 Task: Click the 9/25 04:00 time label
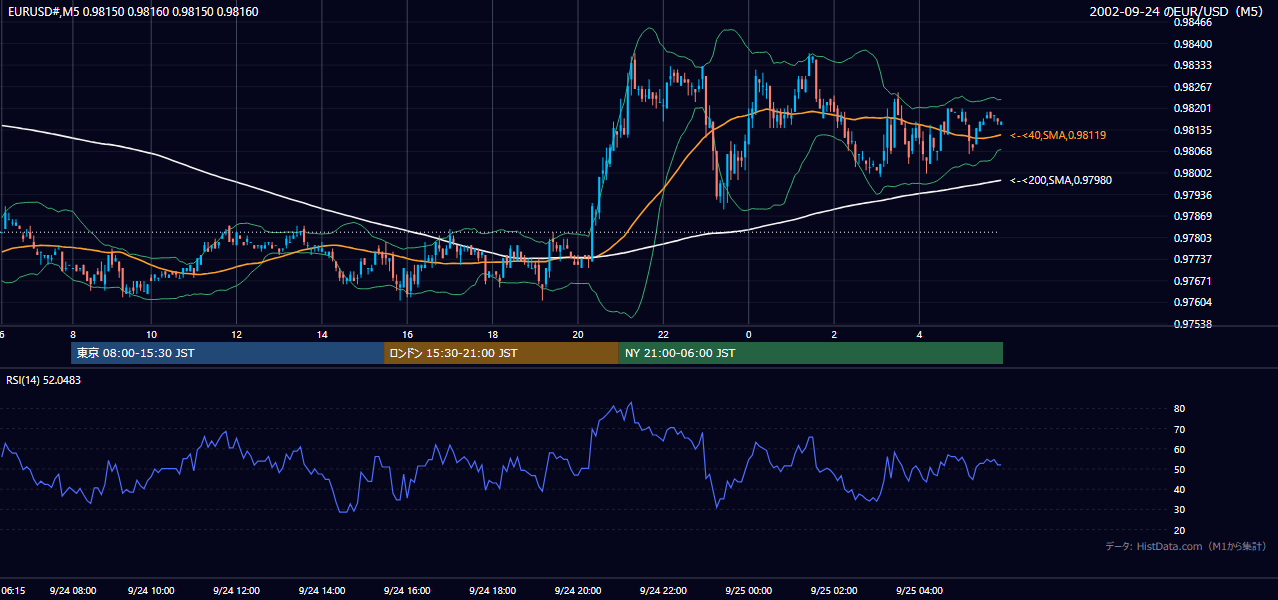click(x=917, y=591)
